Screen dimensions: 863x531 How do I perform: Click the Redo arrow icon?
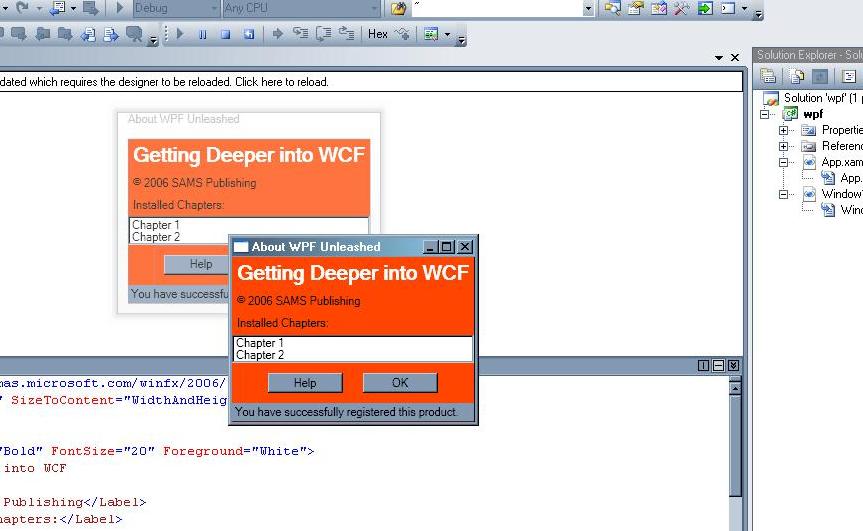point(22,8)
